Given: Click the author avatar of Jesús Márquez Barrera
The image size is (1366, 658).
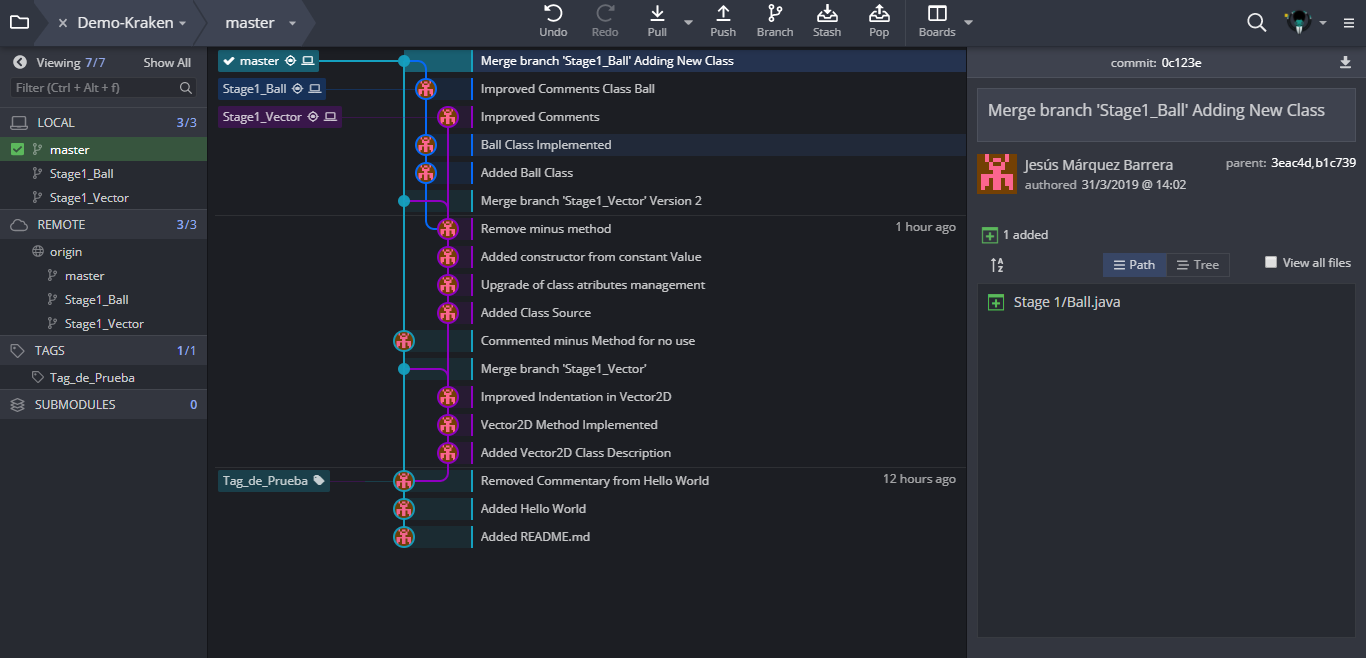Looking at the screenshot, I should 997,173.
